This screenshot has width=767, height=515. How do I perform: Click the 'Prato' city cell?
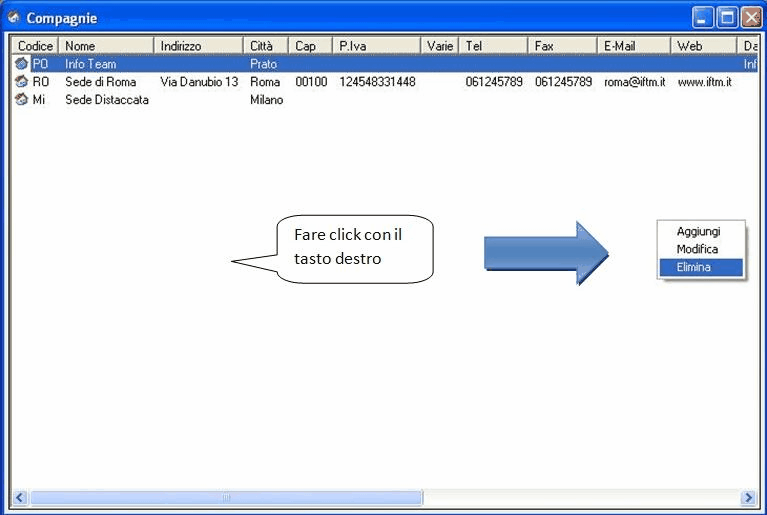click(263, 64)
